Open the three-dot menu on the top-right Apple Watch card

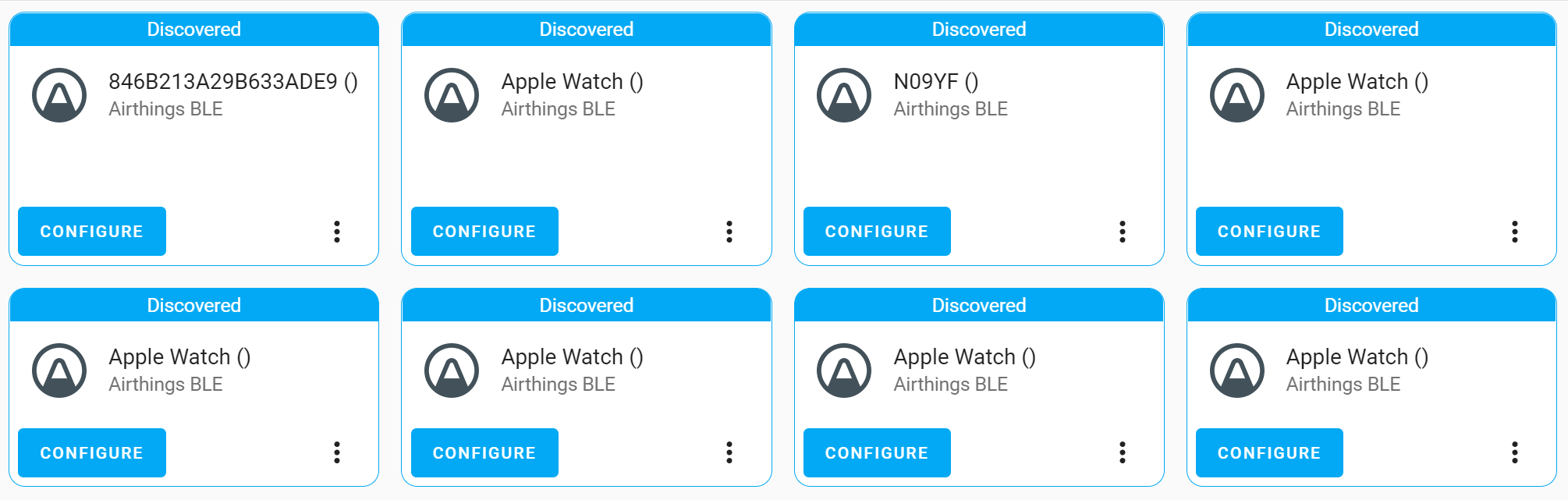pos(1514,231)
